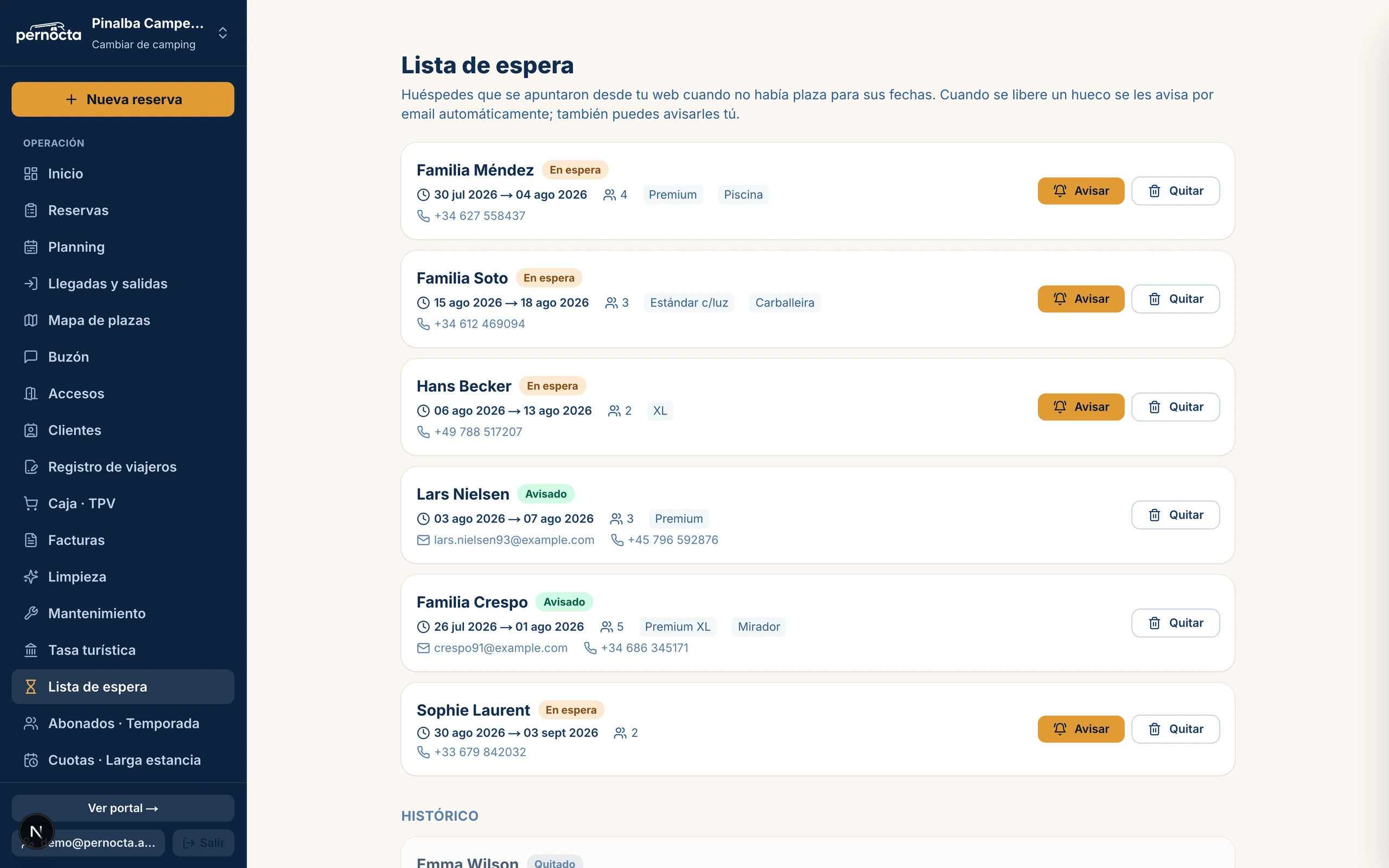Click the phone icon next to +49 788 517207

click(423, 432)
